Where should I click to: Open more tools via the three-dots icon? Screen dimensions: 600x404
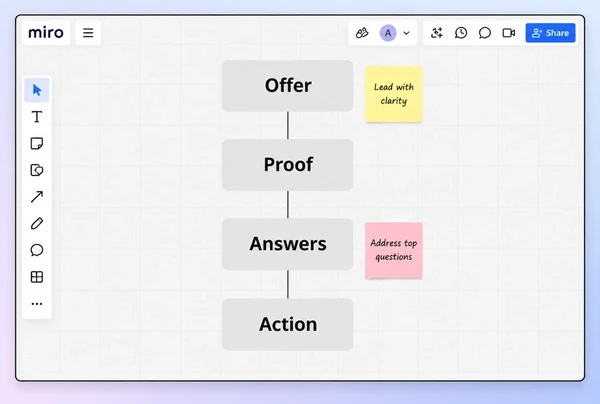[x=37, y=304]
